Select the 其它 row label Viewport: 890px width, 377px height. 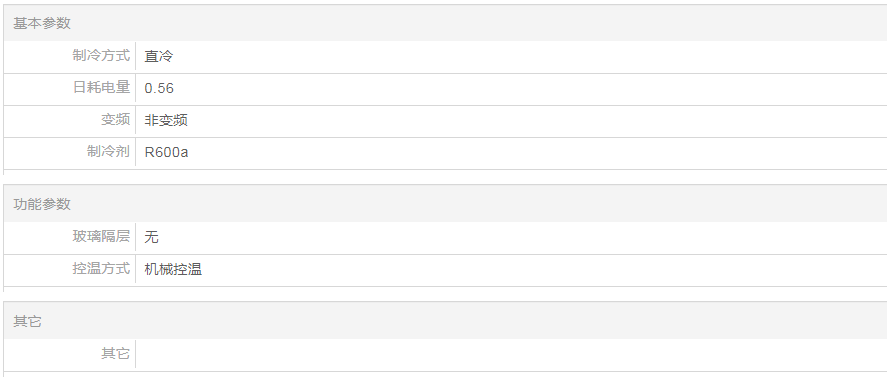tap(115, 354)
